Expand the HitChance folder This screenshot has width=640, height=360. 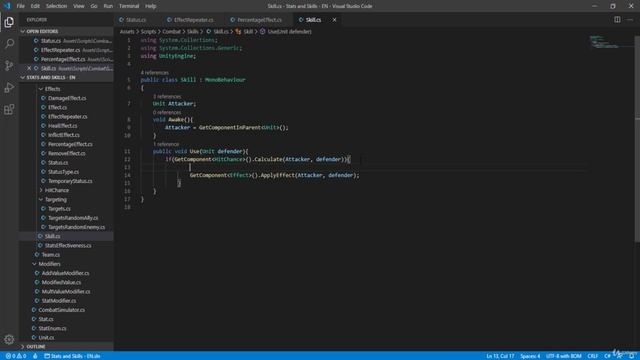pos(56,190)
